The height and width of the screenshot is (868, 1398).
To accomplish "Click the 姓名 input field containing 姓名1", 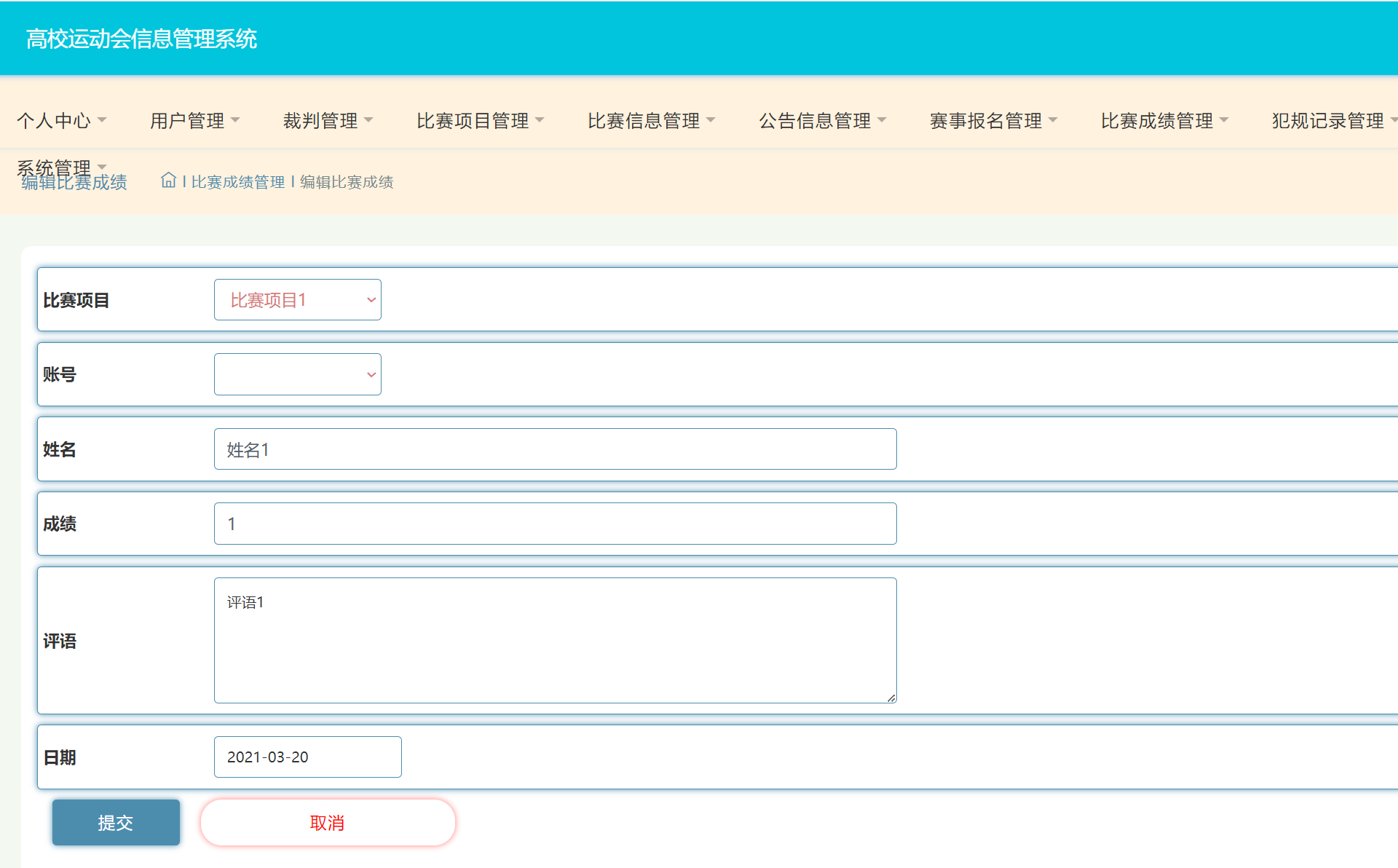I will (x=555, y=449).
